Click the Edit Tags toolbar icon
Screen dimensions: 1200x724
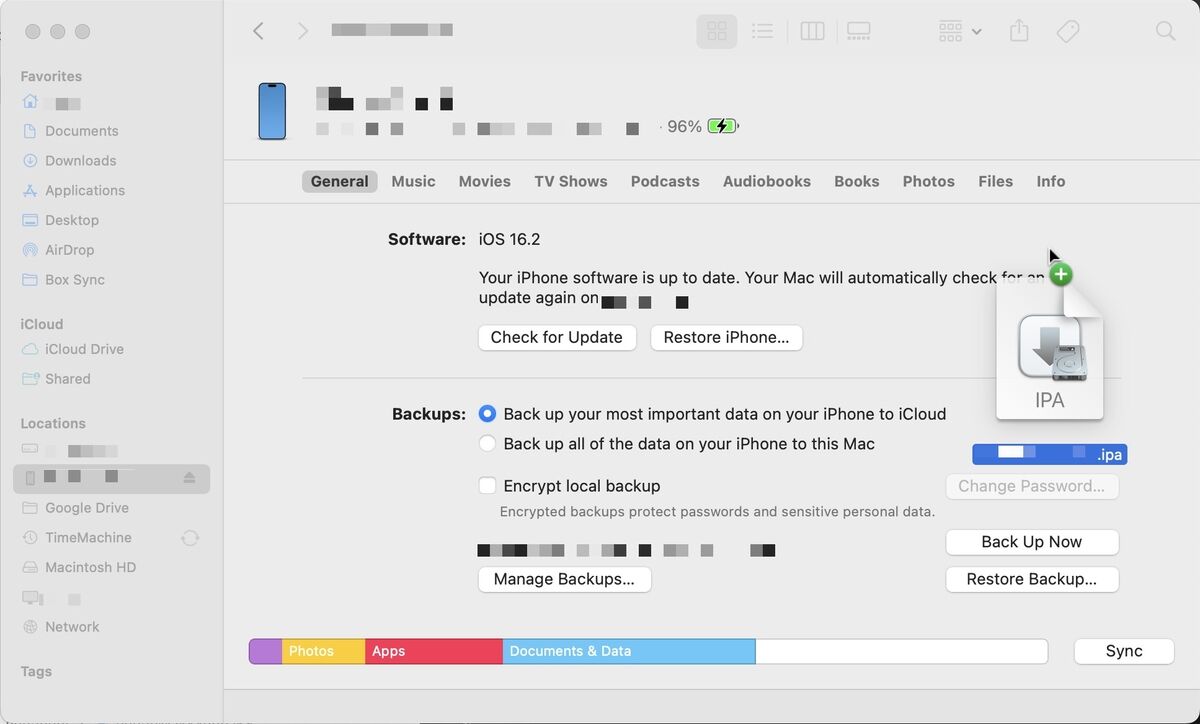coord(1067,31)
